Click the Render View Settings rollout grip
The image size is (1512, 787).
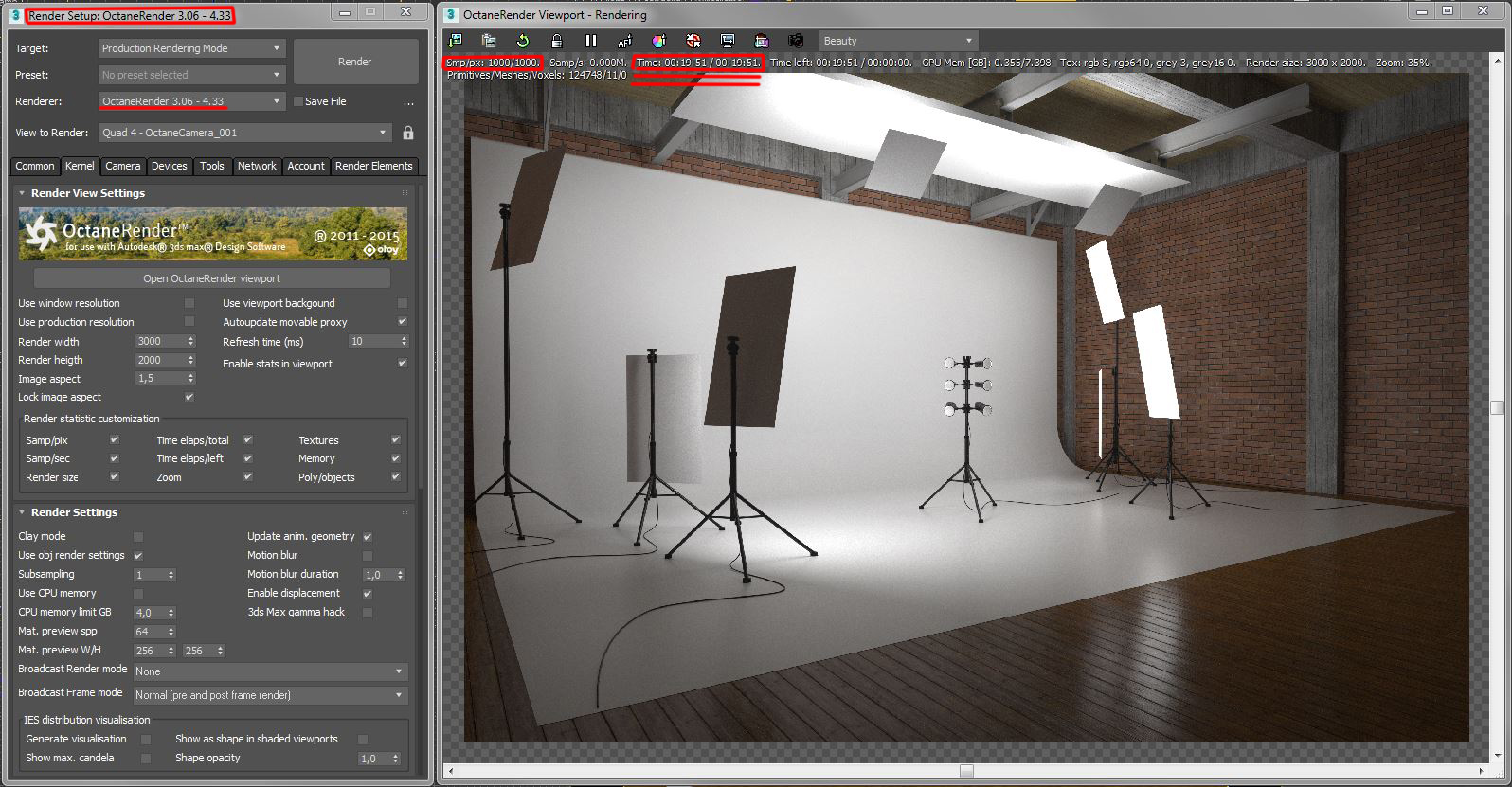pyautogui.click(x=405, y=193)
